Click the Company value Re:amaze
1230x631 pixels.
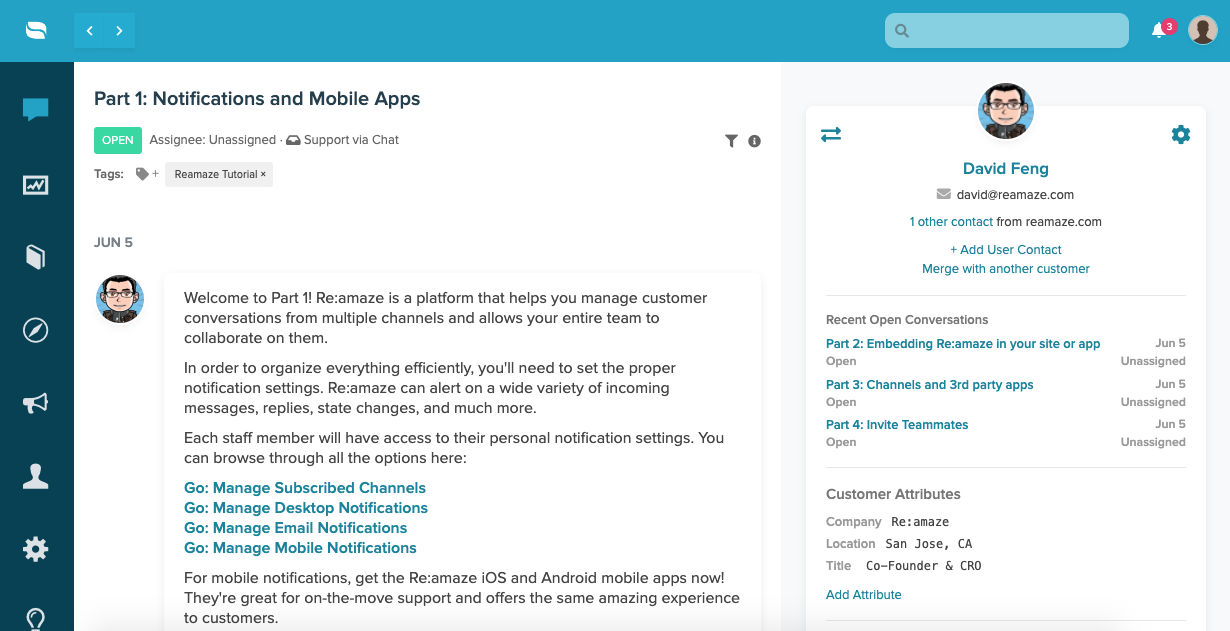920,522
